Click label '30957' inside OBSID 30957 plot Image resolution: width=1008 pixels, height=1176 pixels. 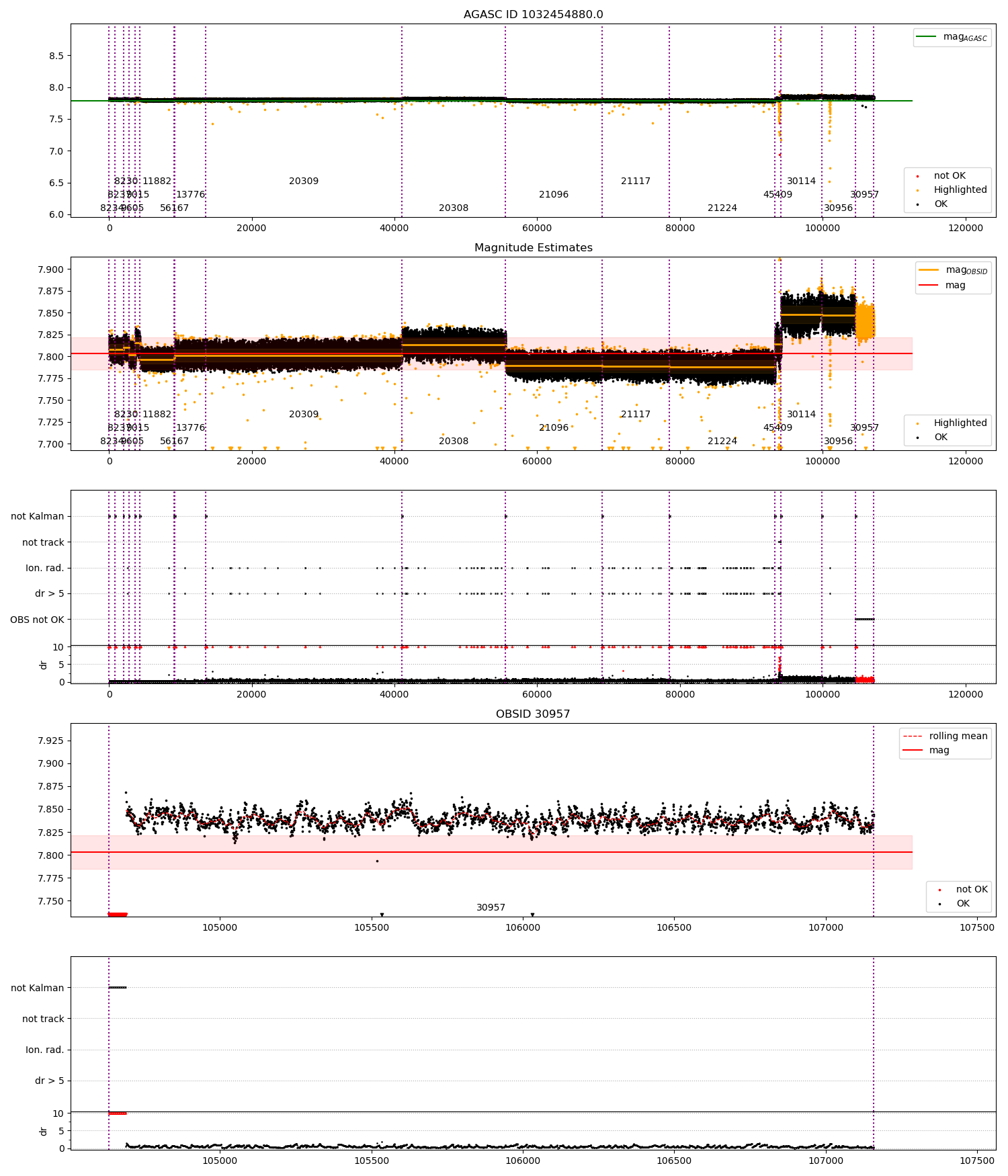point(491,908)
